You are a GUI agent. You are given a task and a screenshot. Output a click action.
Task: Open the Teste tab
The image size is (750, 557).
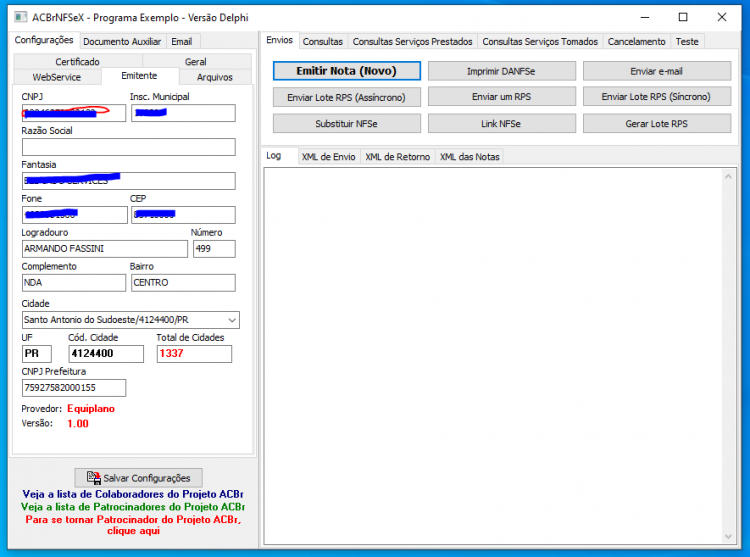tap(687, 42)
